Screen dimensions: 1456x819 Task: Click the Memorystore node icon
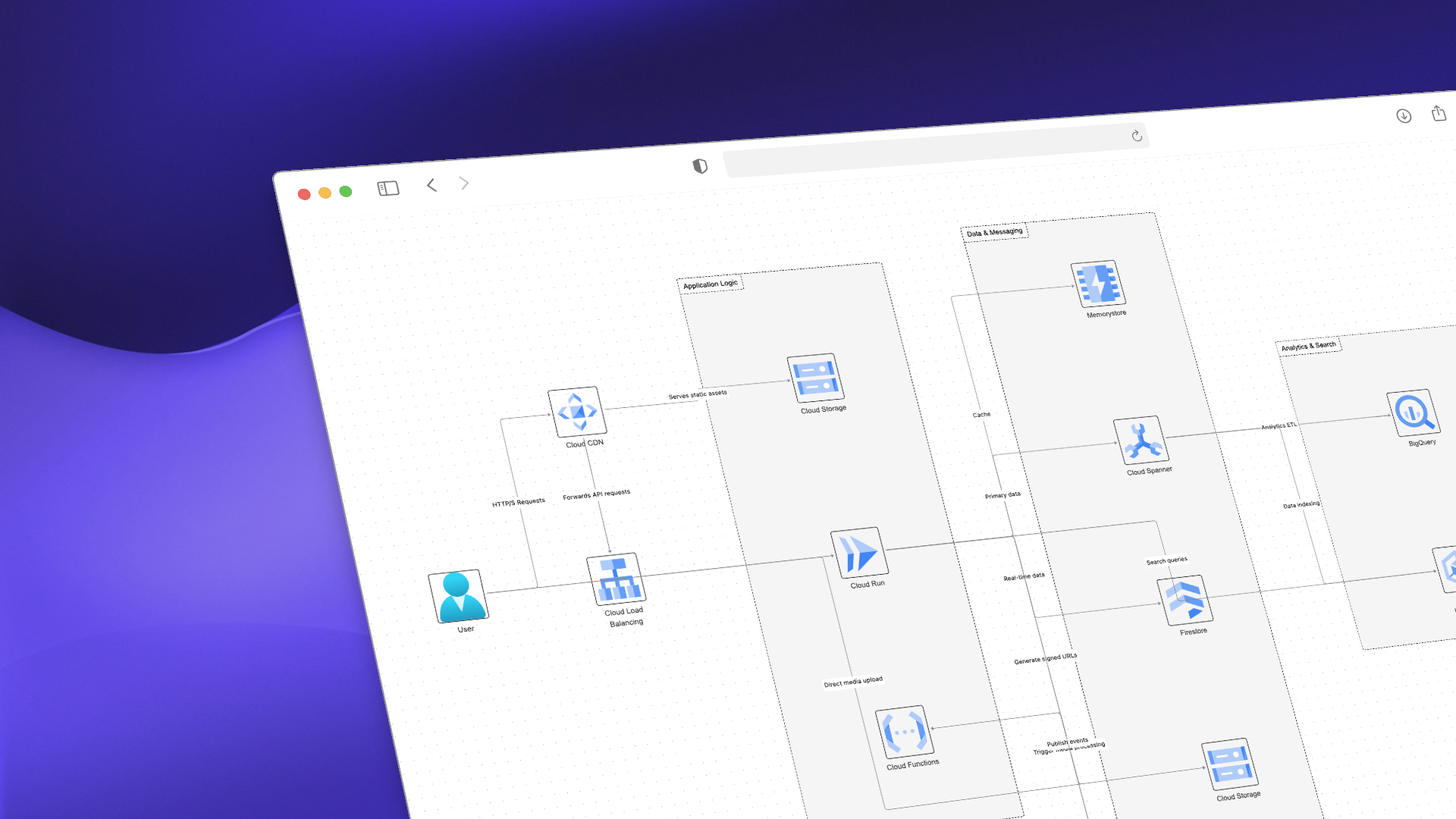[x=1098, y=284]
